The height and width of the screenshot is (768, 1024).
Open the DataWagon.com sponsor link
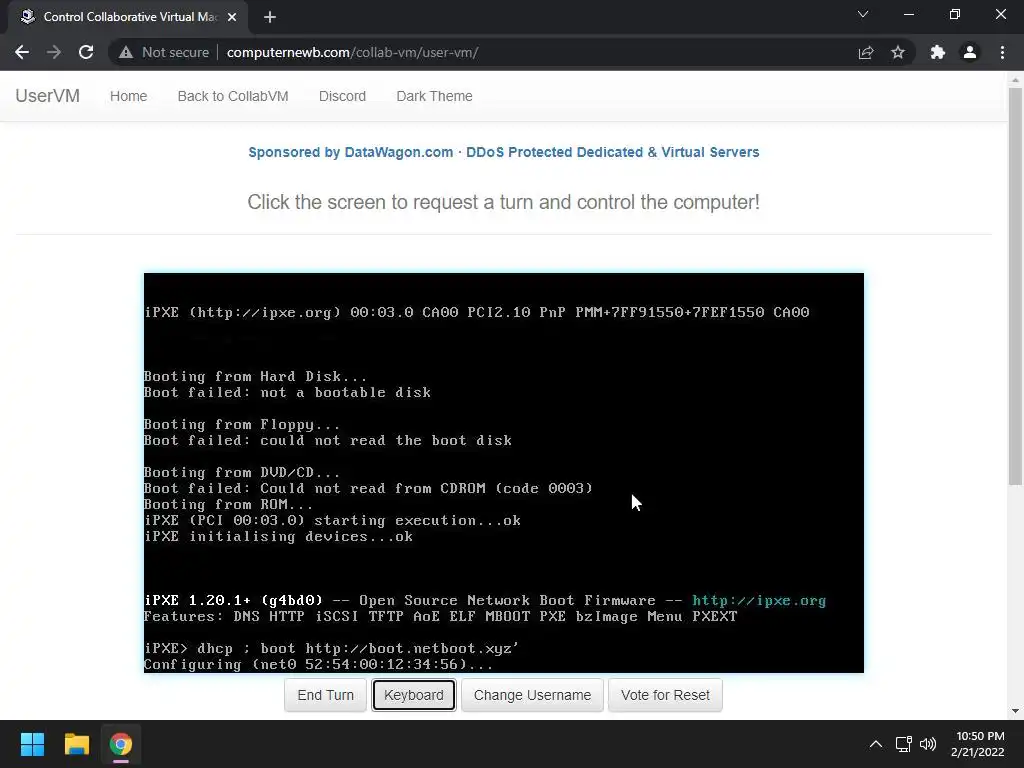[504, 152]
